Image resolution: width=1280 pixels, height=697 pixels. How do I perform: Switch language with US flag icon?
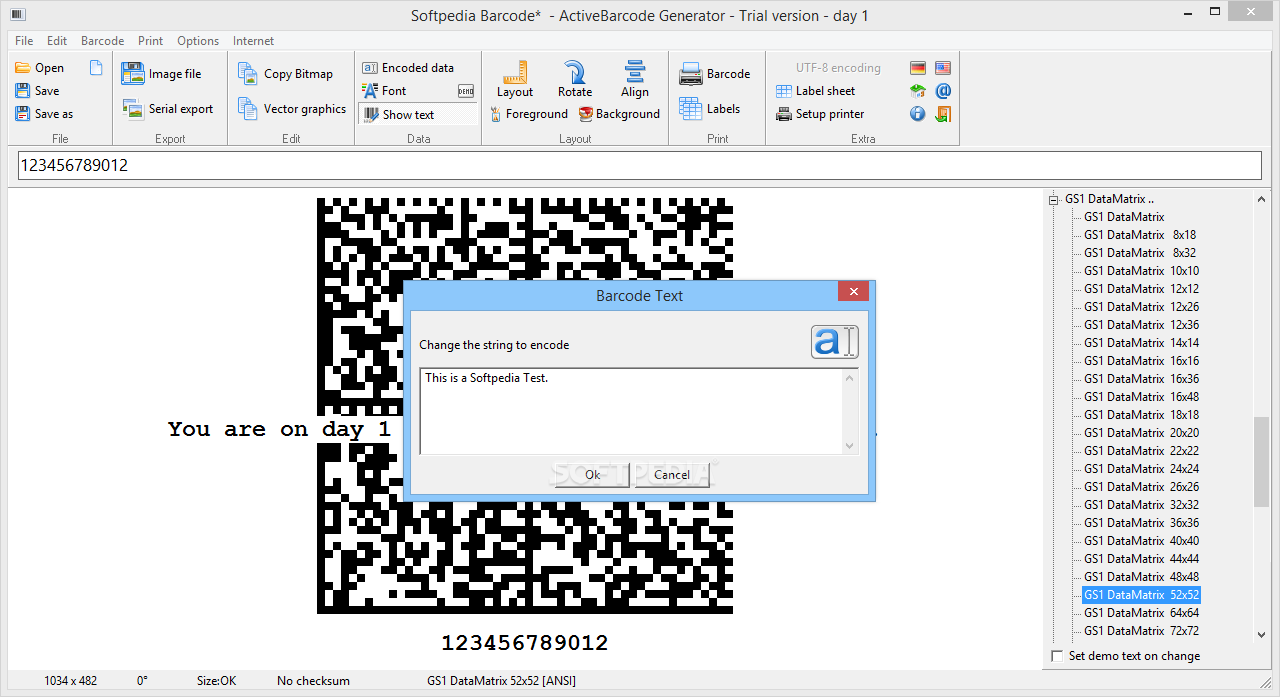coord(943,68)
